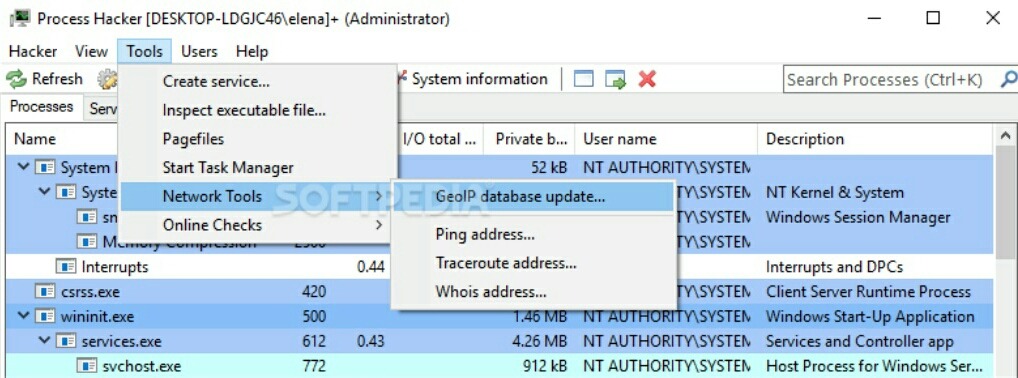
Task: Click the find window and thread icon
Action: [615, 79]
